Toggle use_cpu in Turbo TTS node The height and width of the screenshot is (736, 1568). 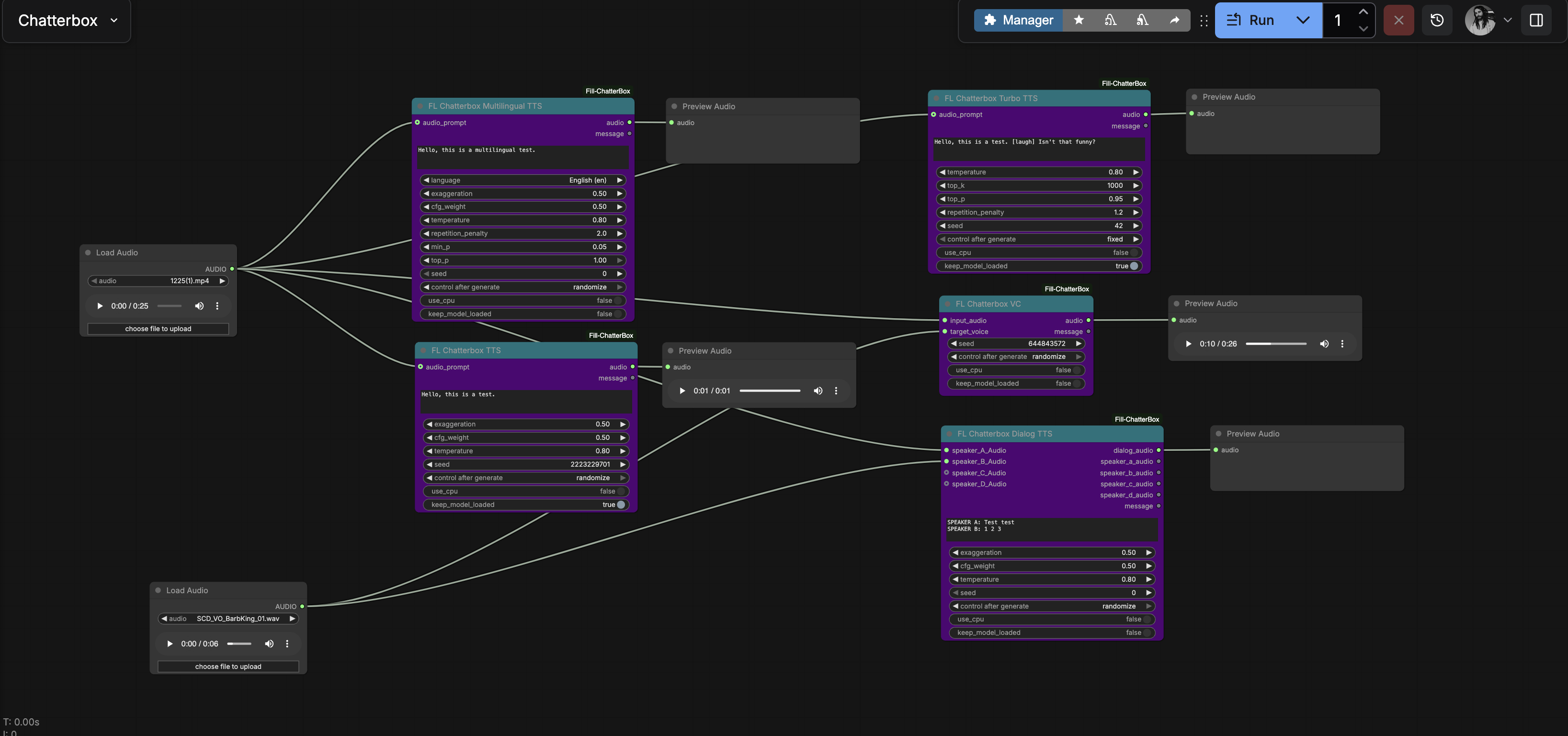[x=1039, y=253]
